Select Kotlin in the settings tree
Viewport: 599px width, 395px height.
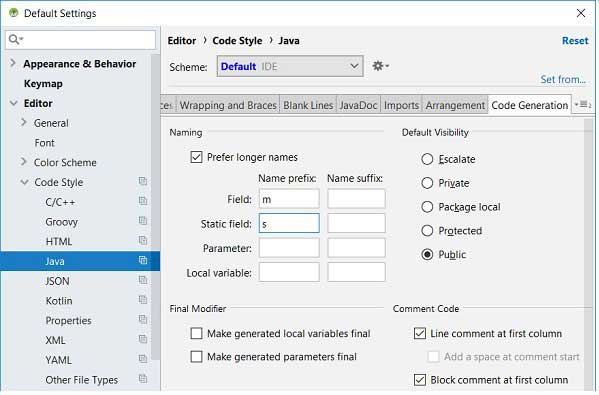point(59,301)
